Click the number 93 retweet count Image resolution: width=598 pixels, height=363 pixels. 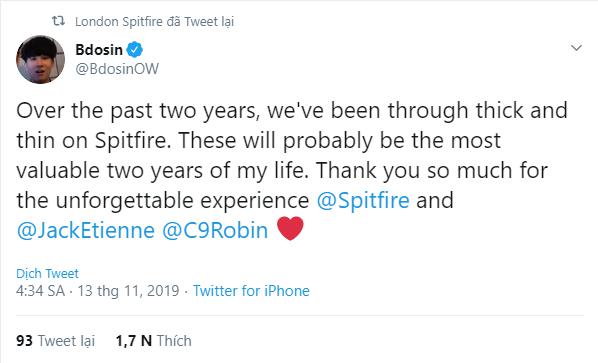(24, 341)
